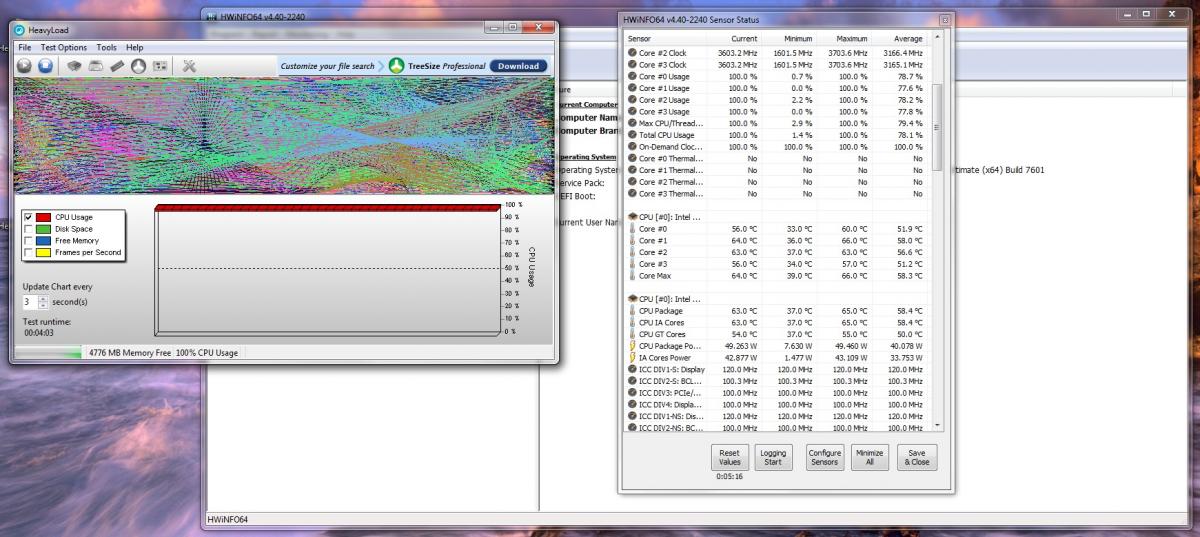
Task: Toggle the allocate memory icon
Action: (x=117, y=65)
